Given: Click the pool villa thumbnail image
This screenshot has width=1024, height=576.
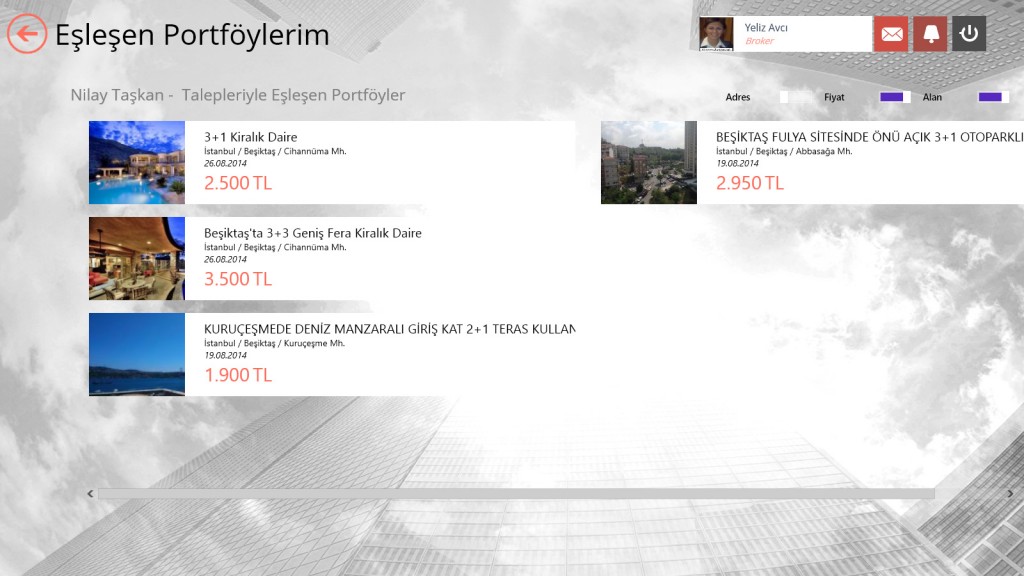Looking at the screenshot, I should pos(137,162).
